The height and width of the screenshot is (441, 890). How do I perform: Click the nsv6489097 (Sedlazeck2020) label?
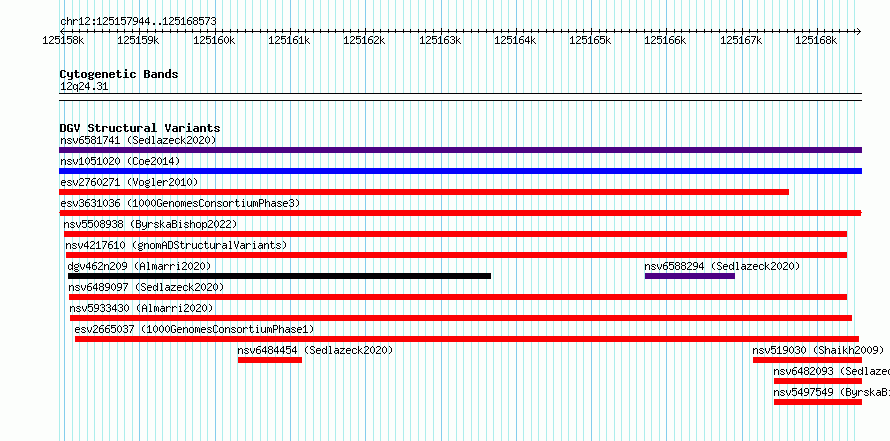coord(146,287)
